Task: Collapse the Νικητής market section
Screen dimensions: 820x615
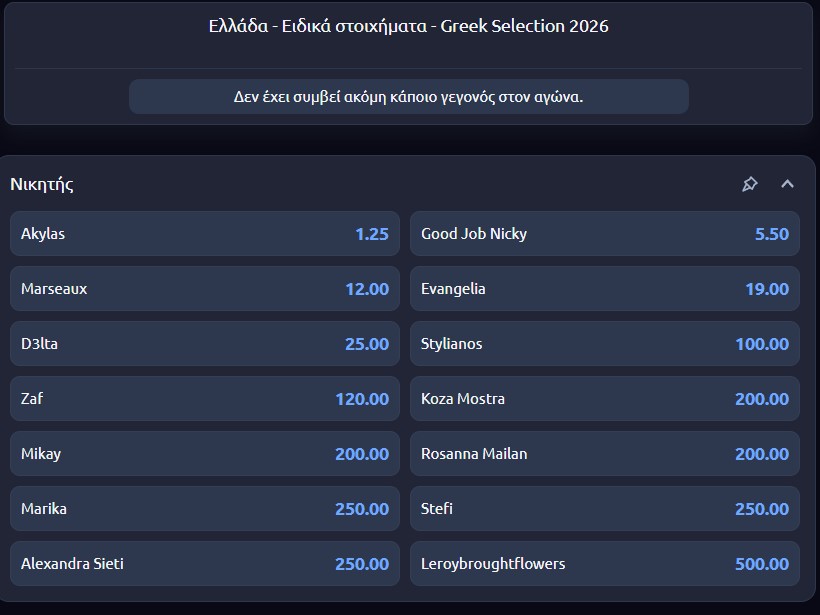Action: (787, 184)
